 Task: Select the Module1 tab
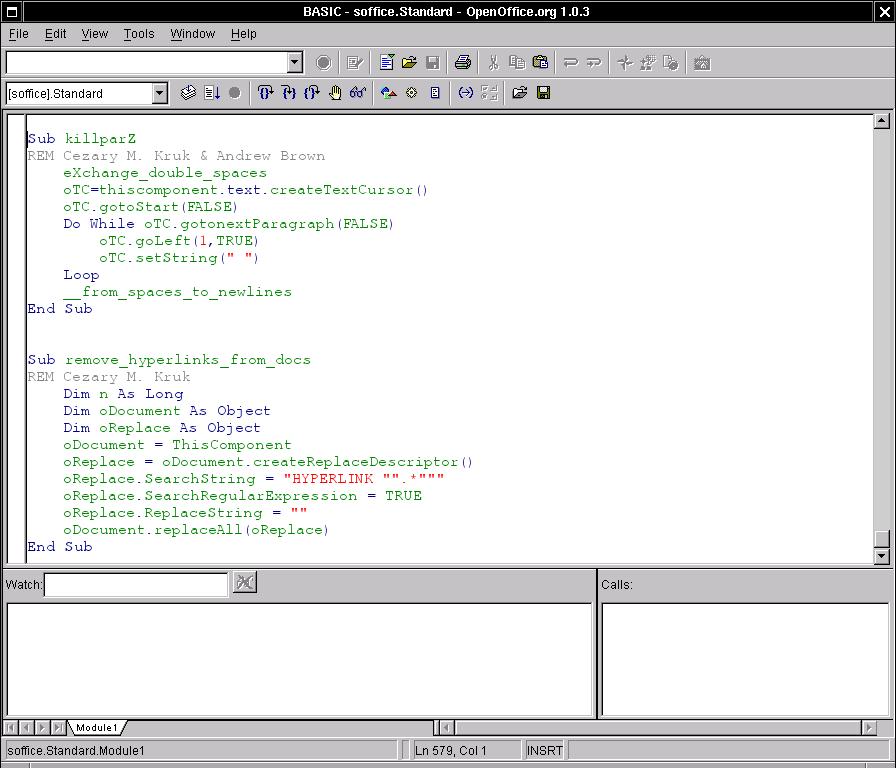point(97,728)
